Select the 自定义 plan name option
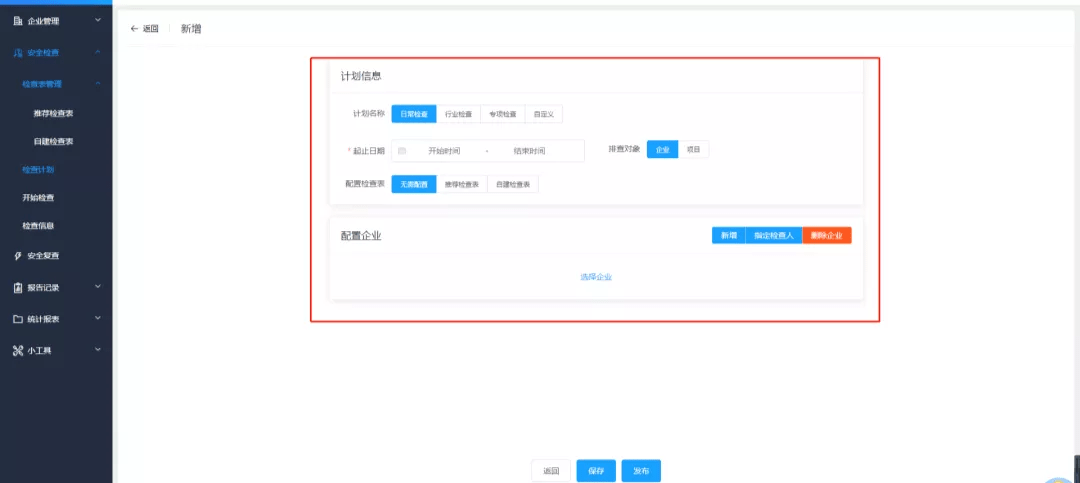This screenshot has height=483, width=1080. pyautogui.click(x=543, y=114)
